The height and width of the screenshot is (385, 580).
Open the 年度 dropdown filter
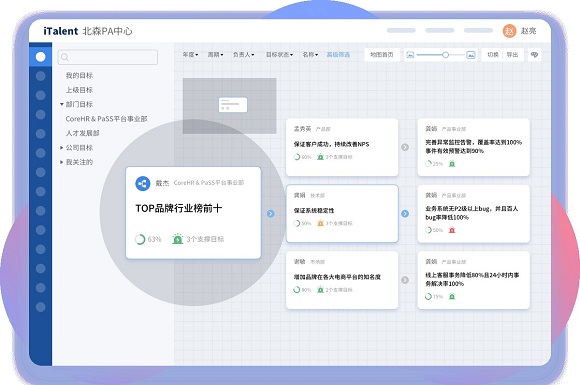point(190,55)
